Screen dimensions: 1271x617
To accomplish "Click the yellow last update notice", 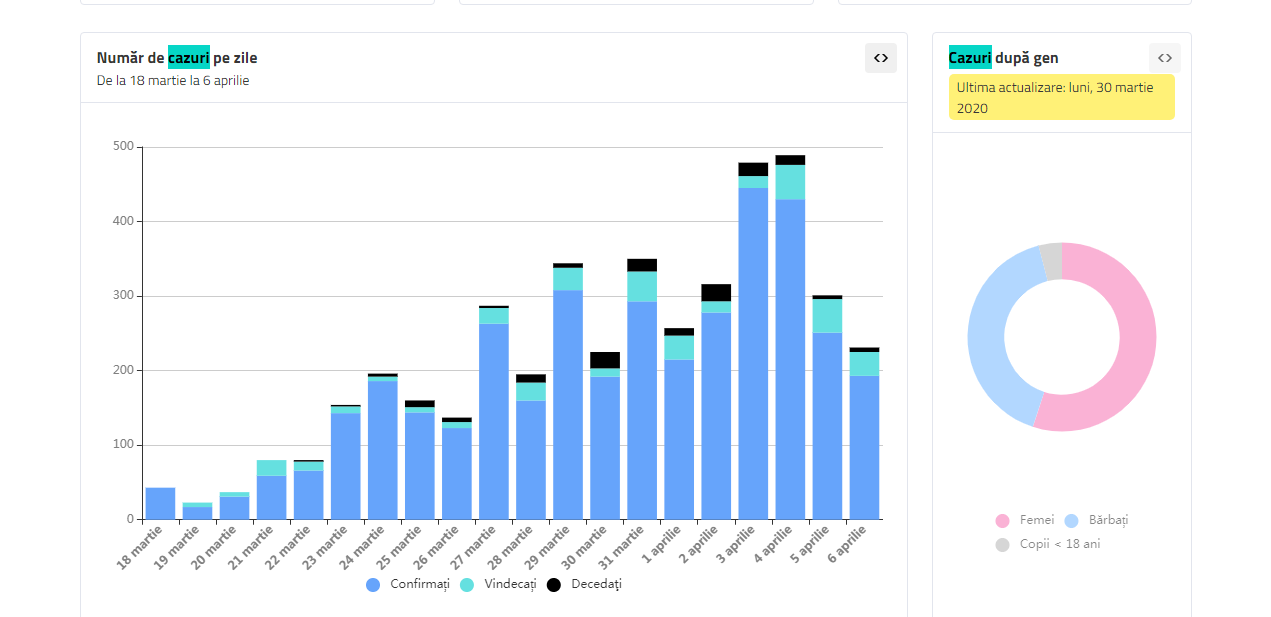I will tap(1061, 98).
